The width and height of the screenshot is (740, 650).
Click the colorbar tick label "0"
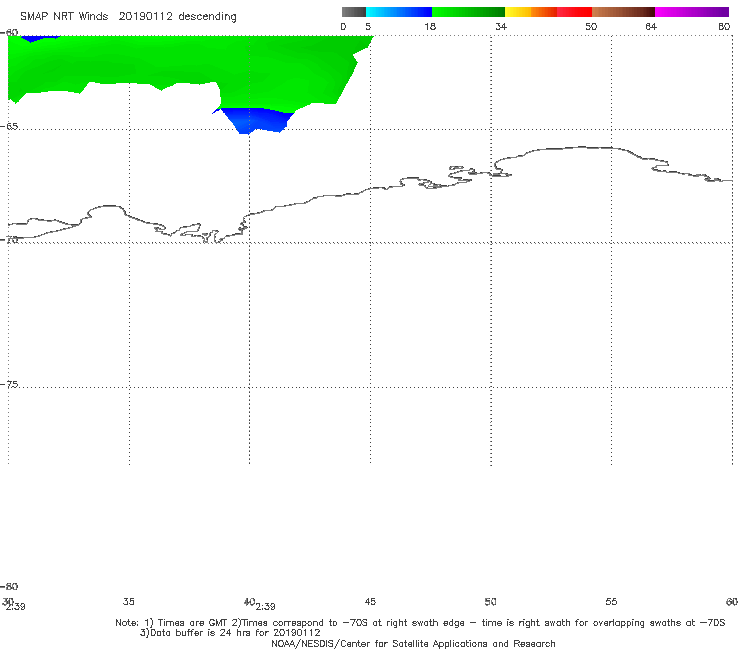(343, 26)
